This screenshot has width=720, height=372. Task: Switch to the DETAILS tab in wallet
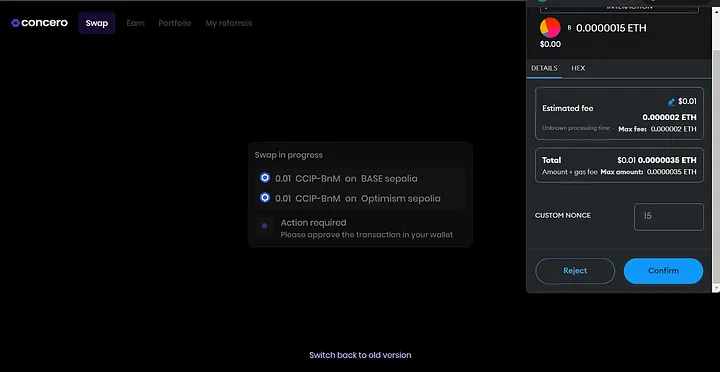coord(544,68)
